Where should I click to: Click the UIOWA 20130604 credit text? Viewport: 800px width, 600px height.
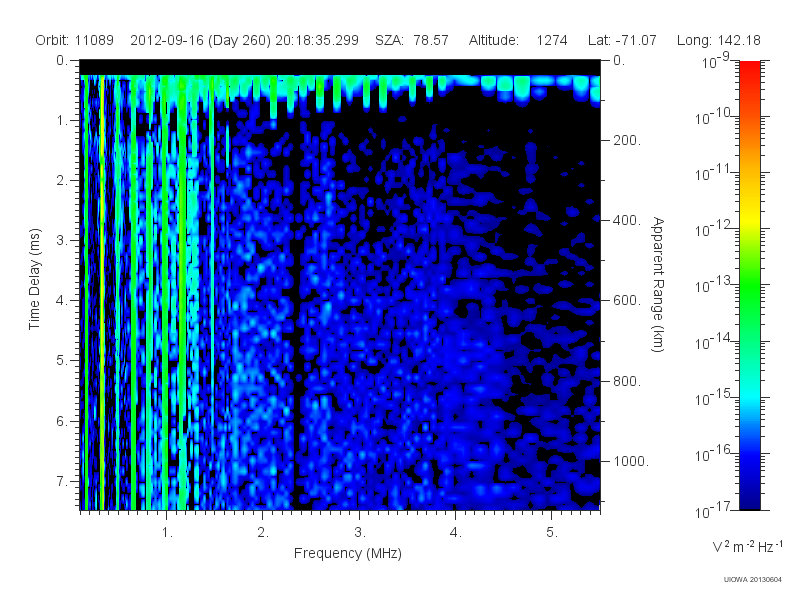(753, 580)
